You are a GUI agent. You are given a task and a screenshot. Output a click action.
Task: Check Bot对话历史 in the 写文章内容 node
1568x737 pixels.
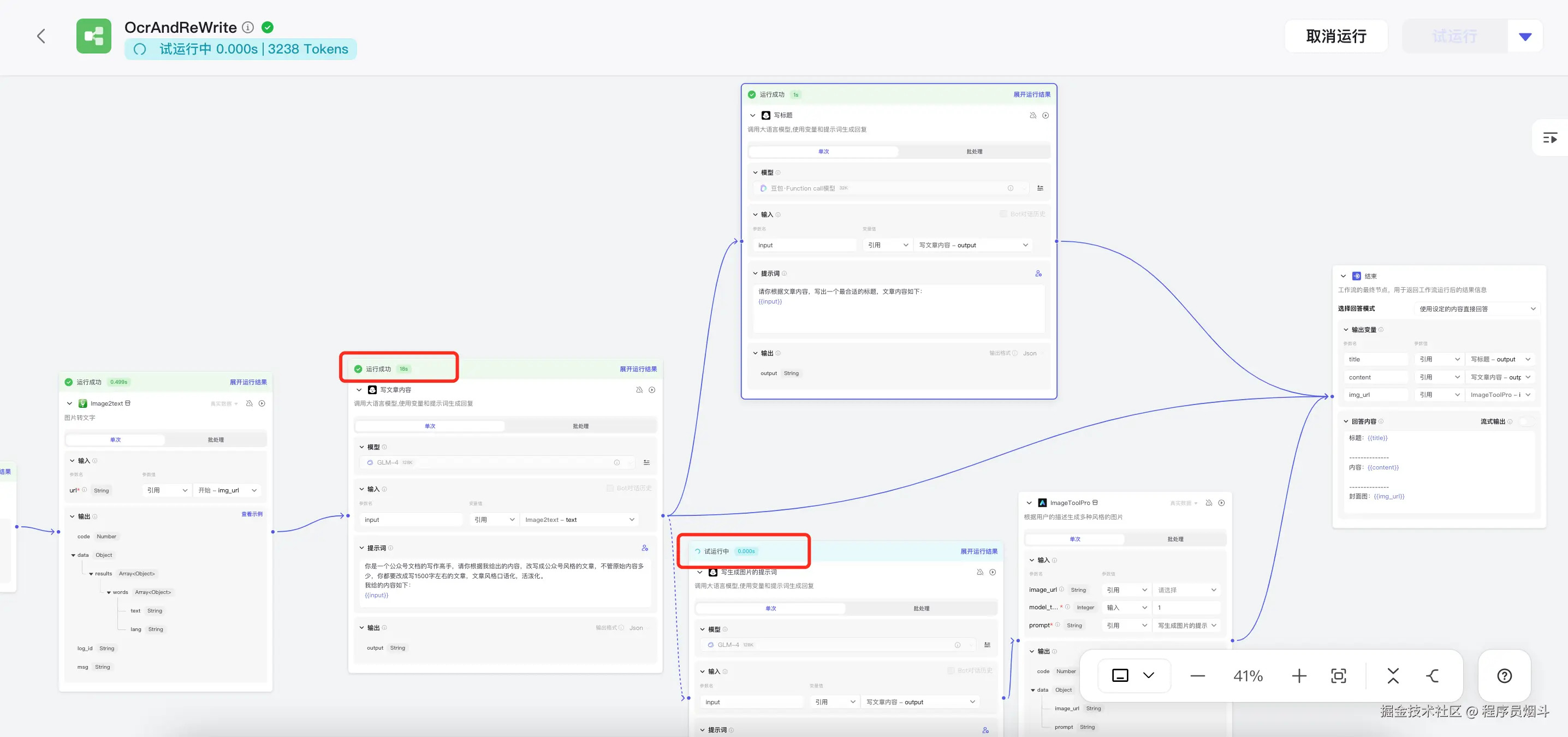pos(610,488)
